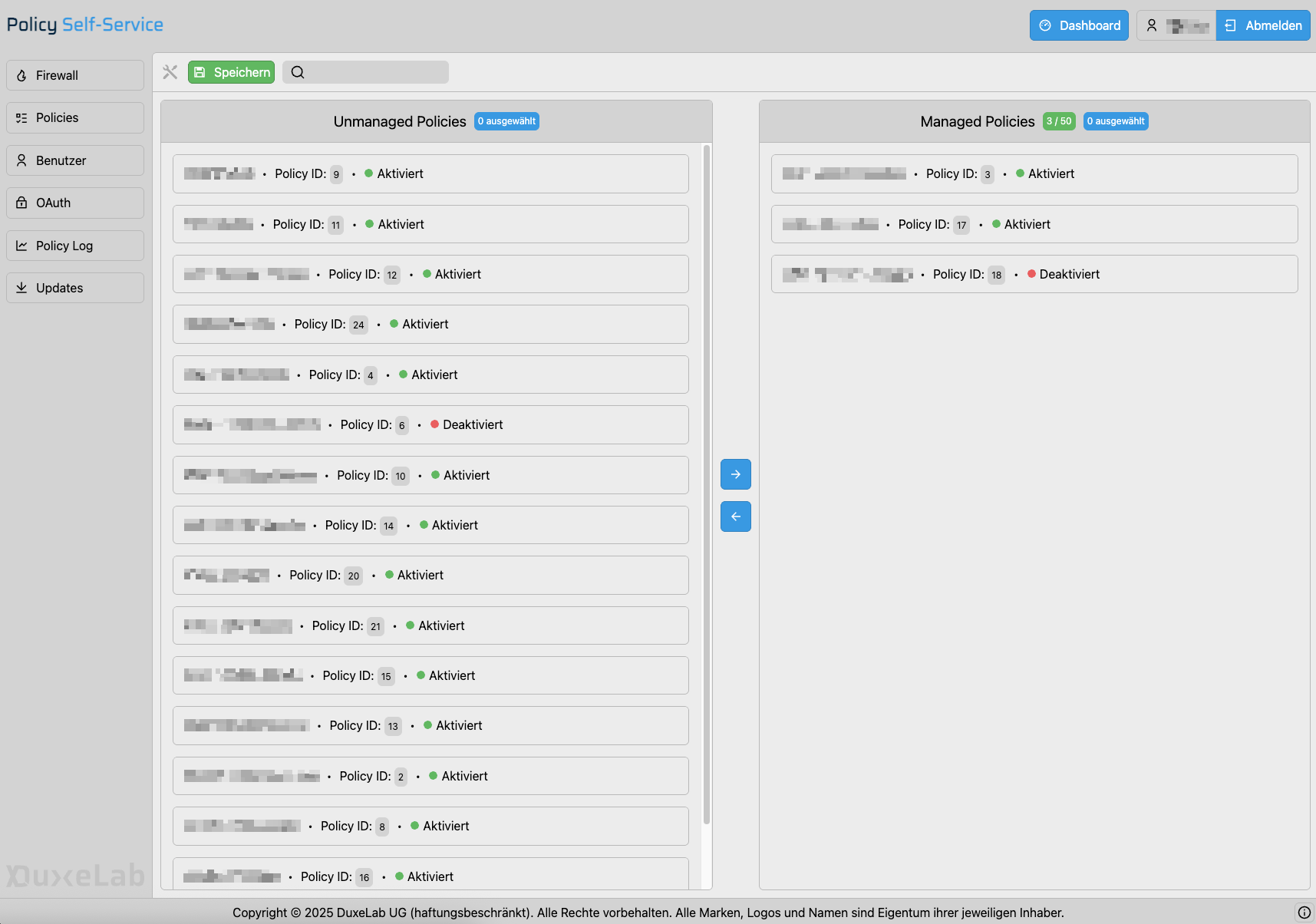This screenshot has height=924, width=1316.
Task: Select unmanaged policy with ID 9
Action: coord(430,174)
